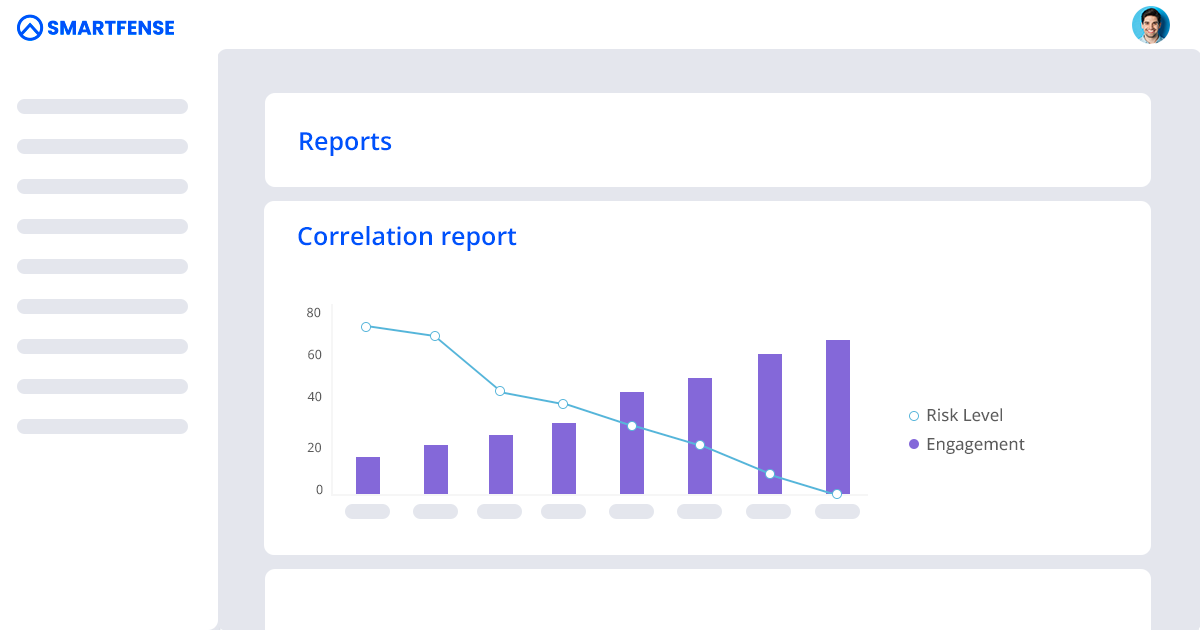The width and height of the screenshot is (1200, 630).
Task: Click the Correlation report title
Action: 407,237
